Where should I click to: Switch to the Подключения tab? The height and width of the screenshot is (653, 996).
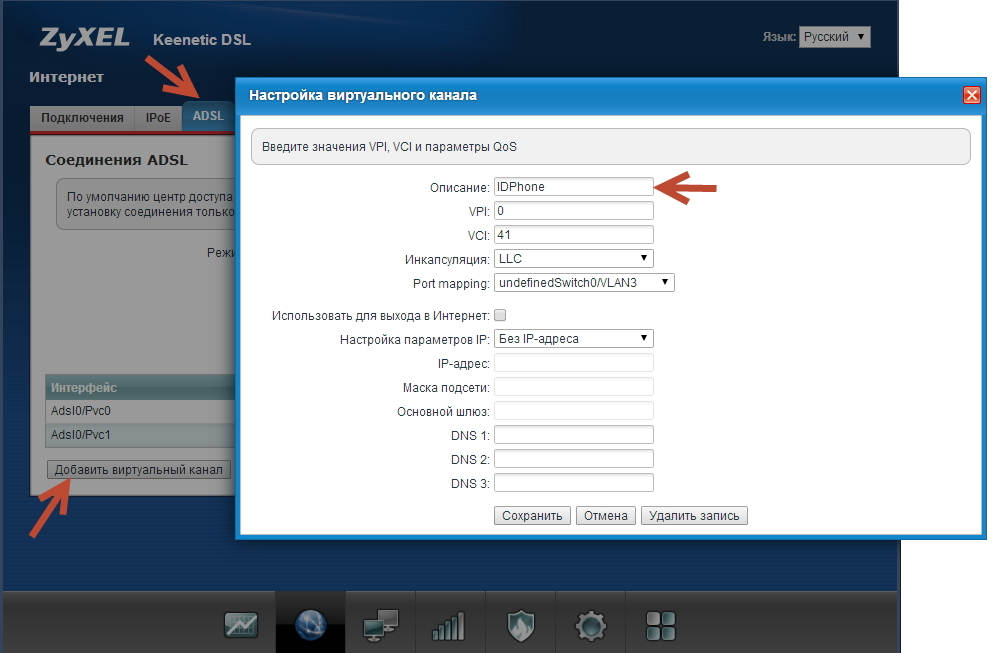tap(82, 117)
